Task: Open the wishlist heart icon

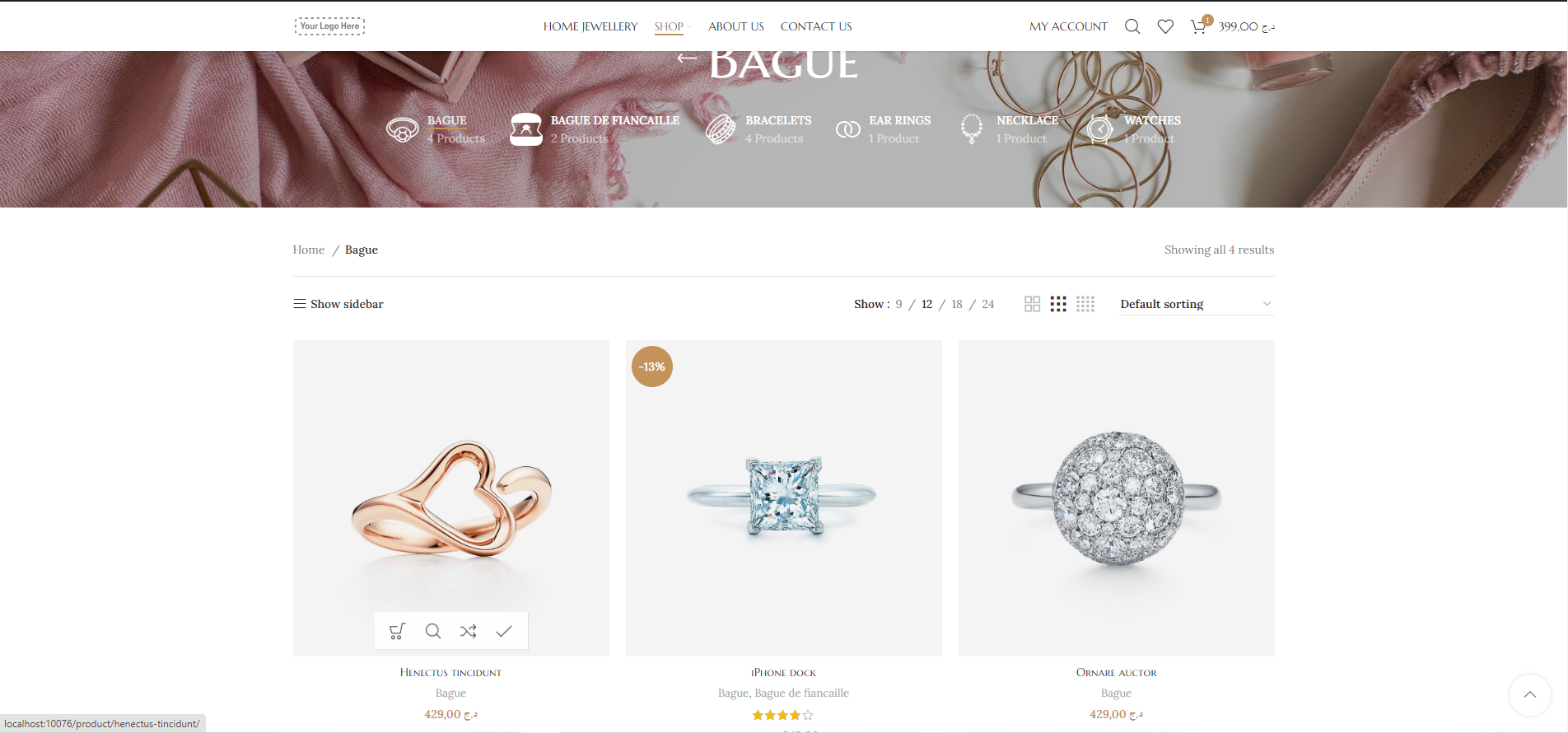Action: coord(1165,26)
